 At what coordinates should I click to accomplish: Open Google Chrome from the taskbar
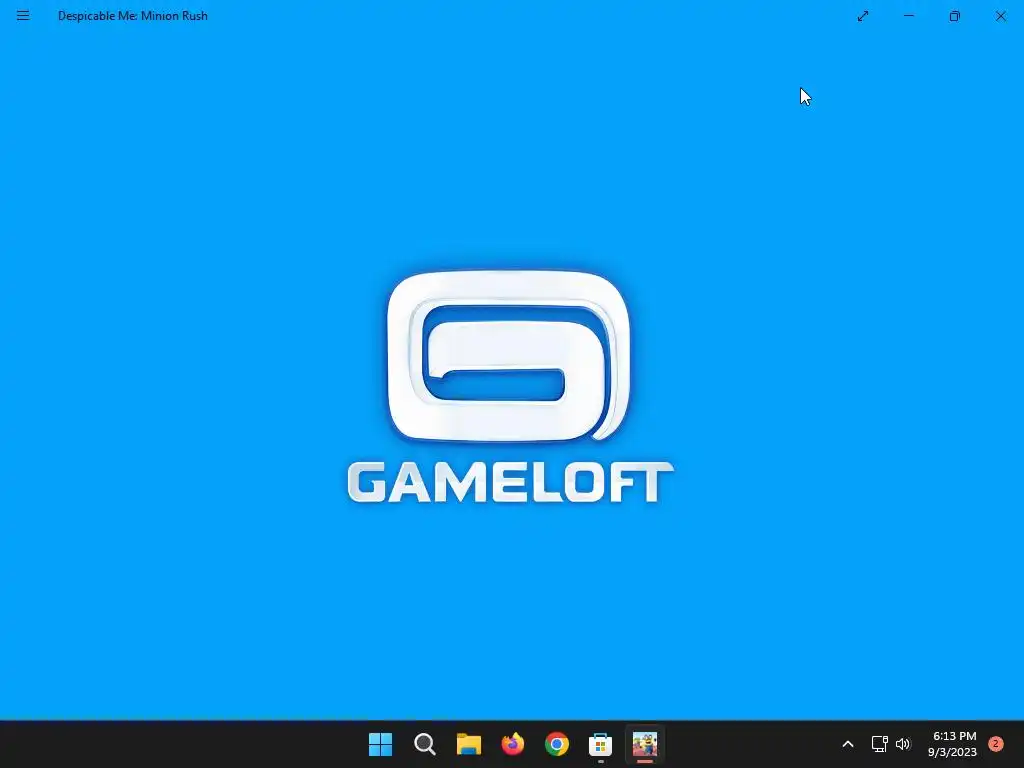click(x=556, y=744)
